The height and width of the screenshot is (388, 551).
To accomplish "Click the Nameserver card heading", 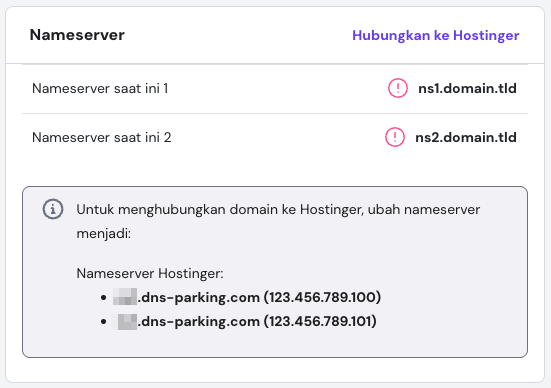I will [x=77, y=35].
